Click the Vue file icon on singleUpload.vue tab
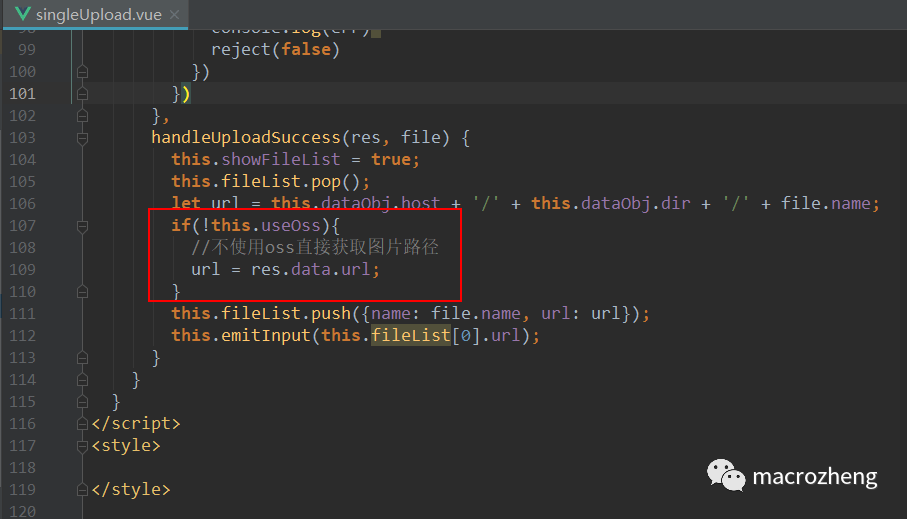 point(23,14)
